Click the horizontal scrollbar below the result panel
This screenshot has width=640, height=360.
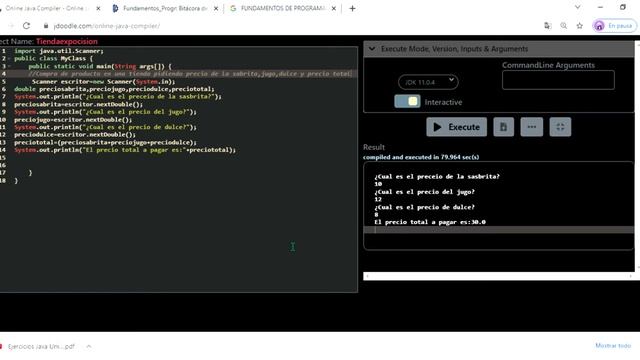point(498,276)
